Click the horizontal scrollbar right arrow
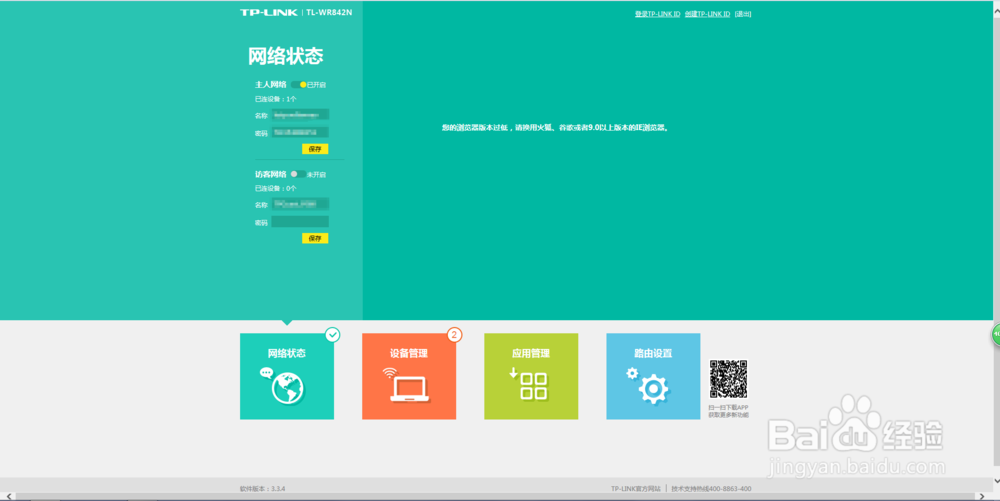This screenshot has width=1000, height=501. click(x=982, y=497)
